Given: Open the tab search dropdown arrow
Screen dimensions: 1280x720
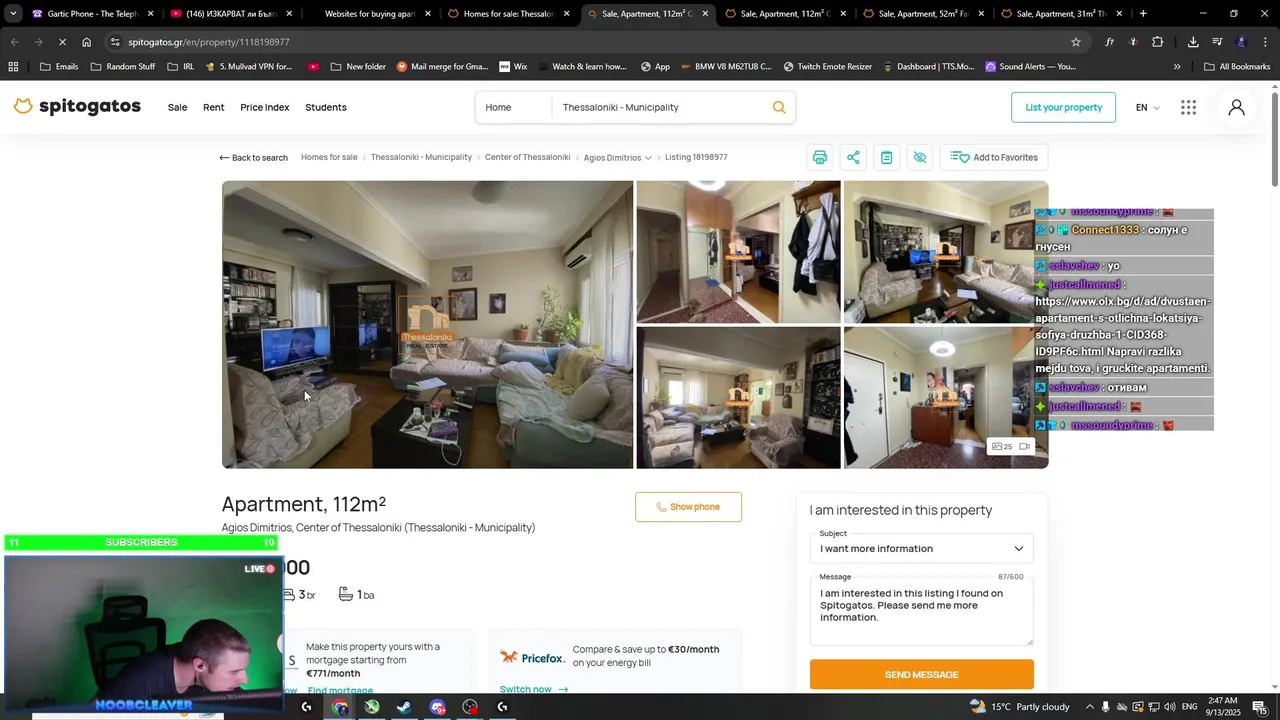Looking at the screenshot, I should pyautogui.click(x=13, y=14).
